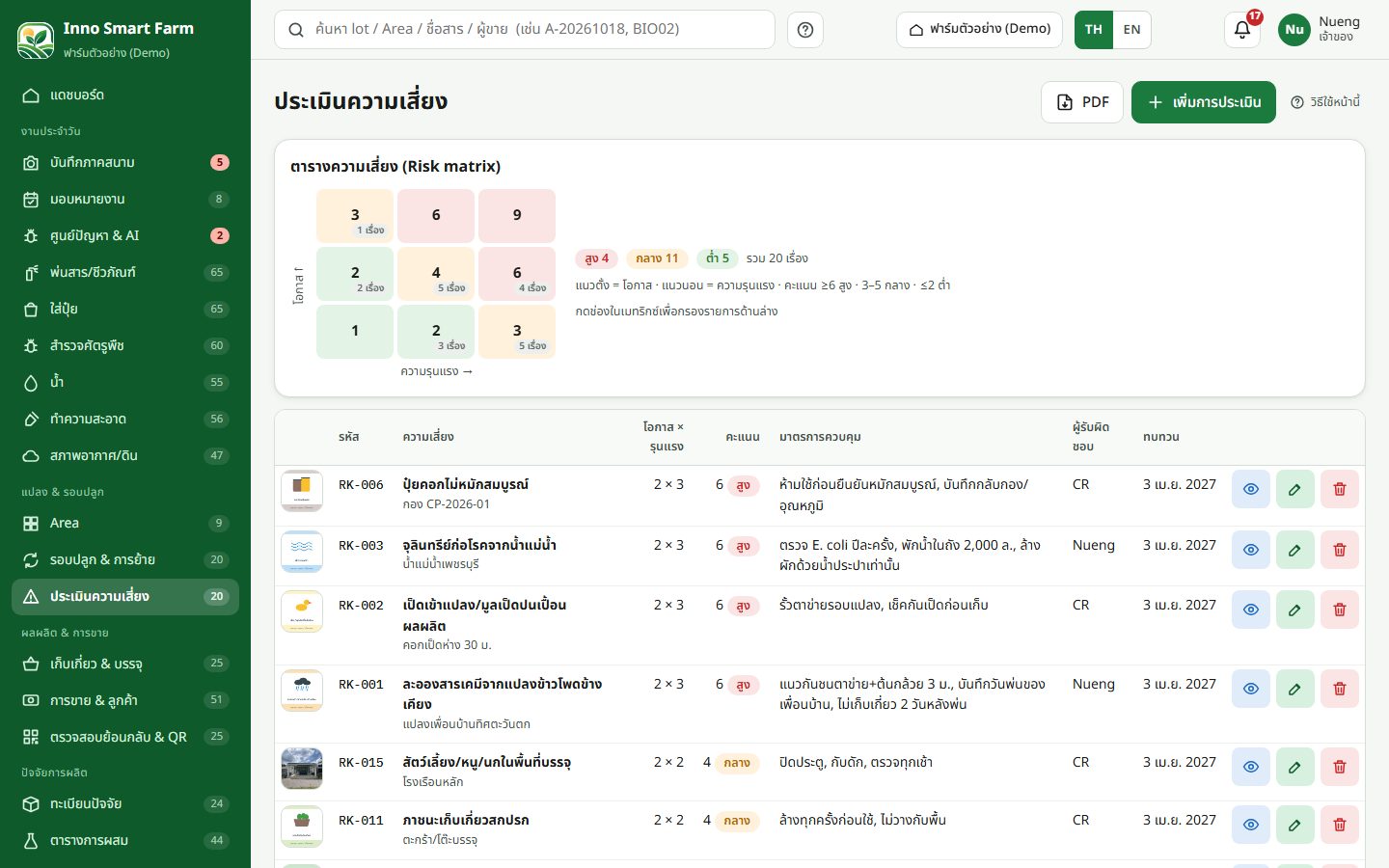Open the notifications bell icon
Viewport: 1389px width, 868px height.
1242,29
